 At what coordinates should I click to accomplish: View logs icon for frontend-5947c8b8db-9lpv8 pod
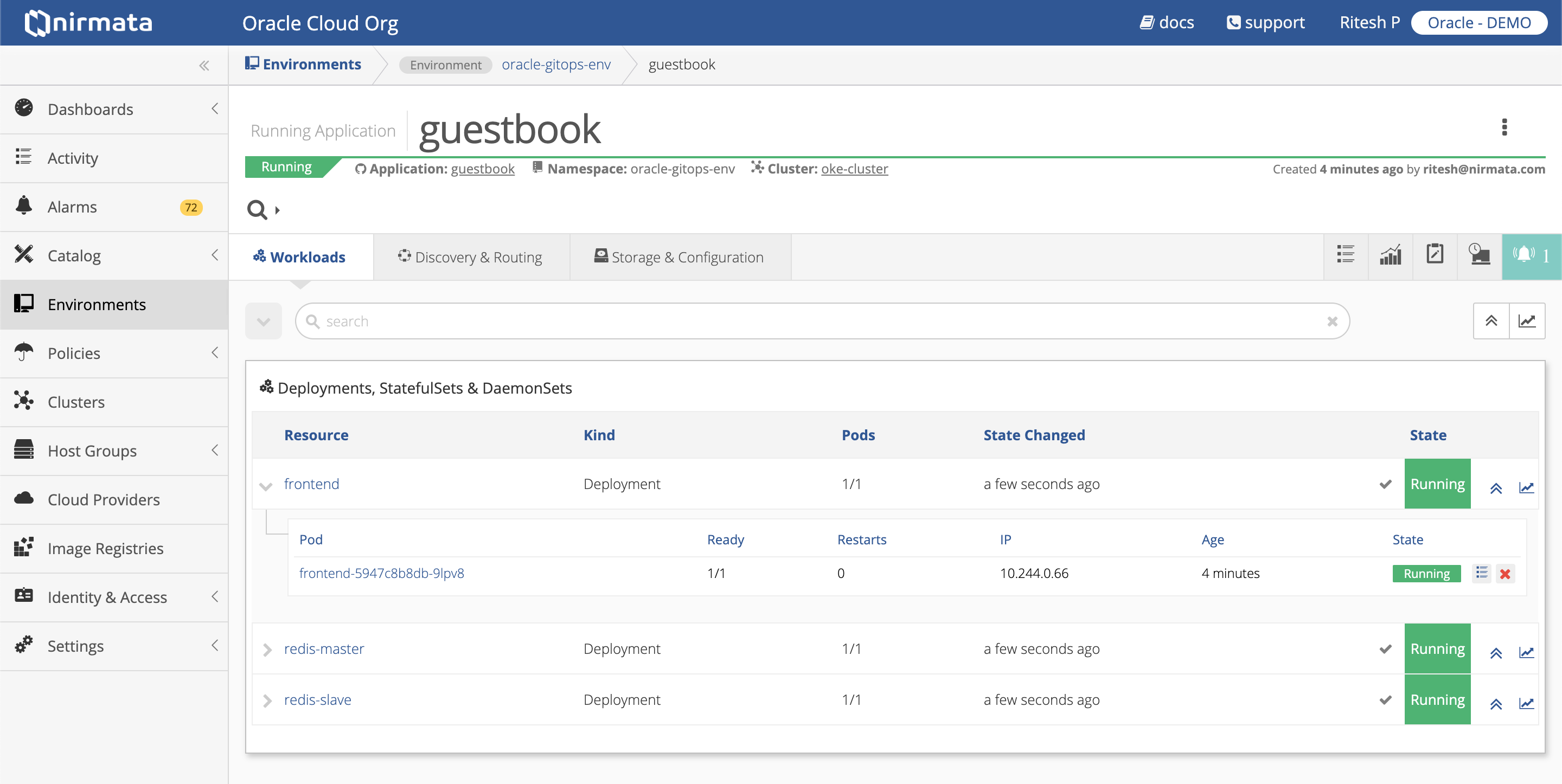1481,573
